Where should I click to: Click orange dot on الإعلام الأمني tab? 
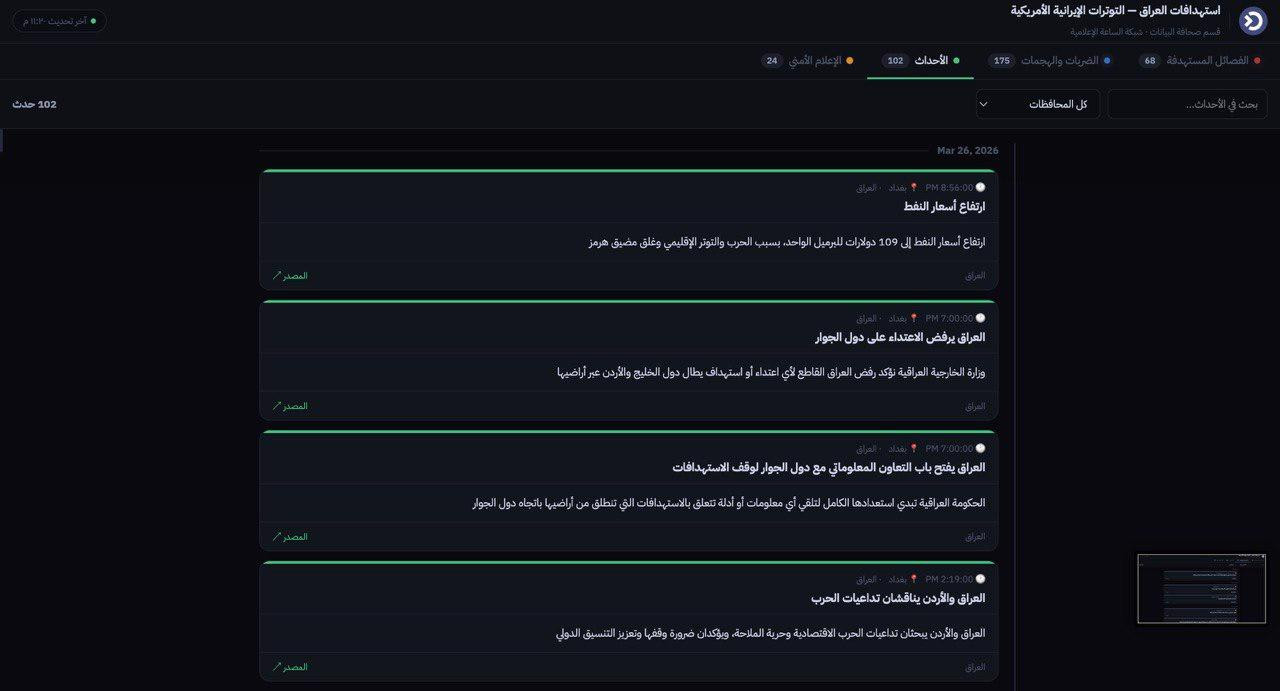[x=850, y=61]
